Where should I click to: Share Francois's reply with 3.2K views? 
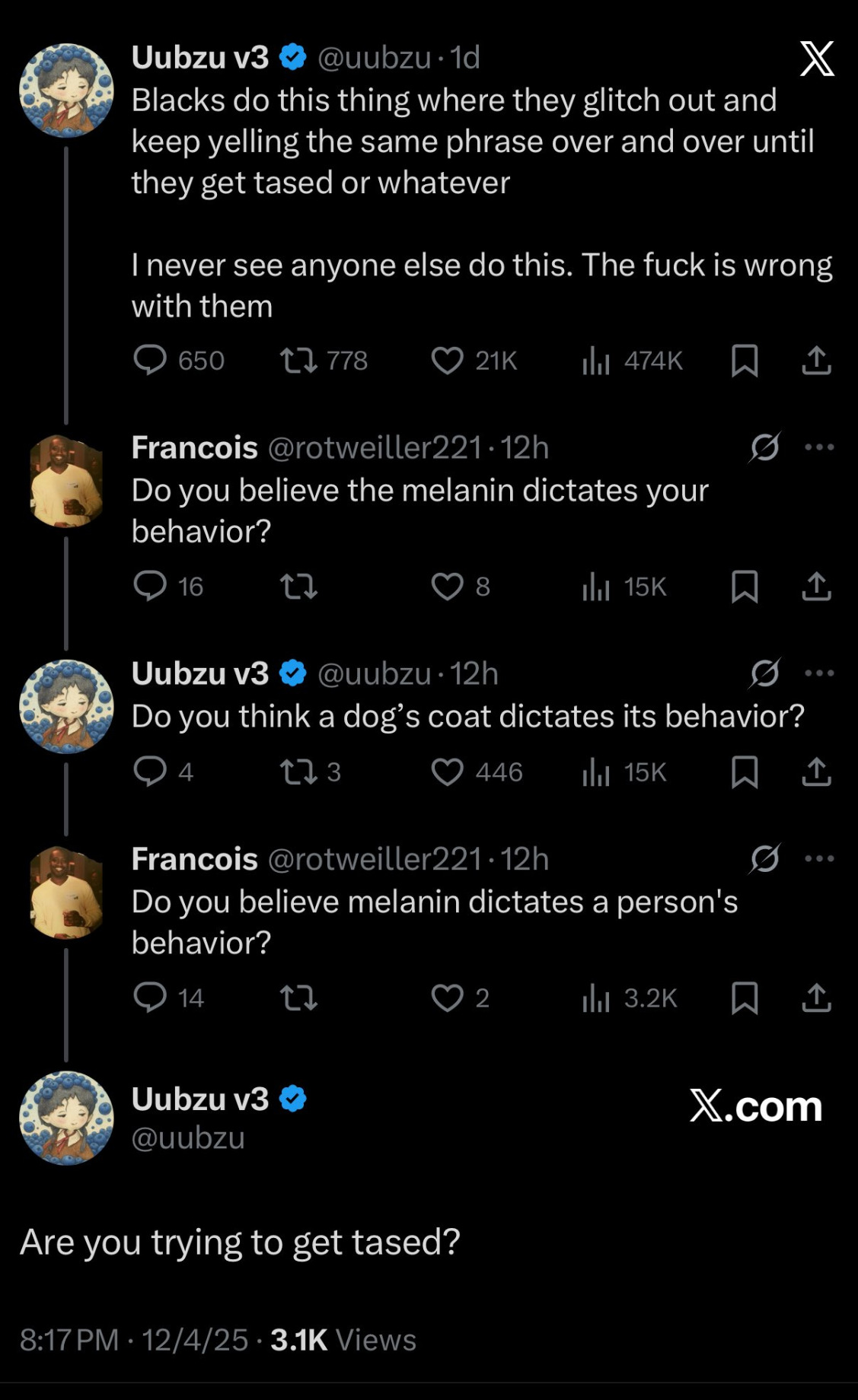(816, 998)
